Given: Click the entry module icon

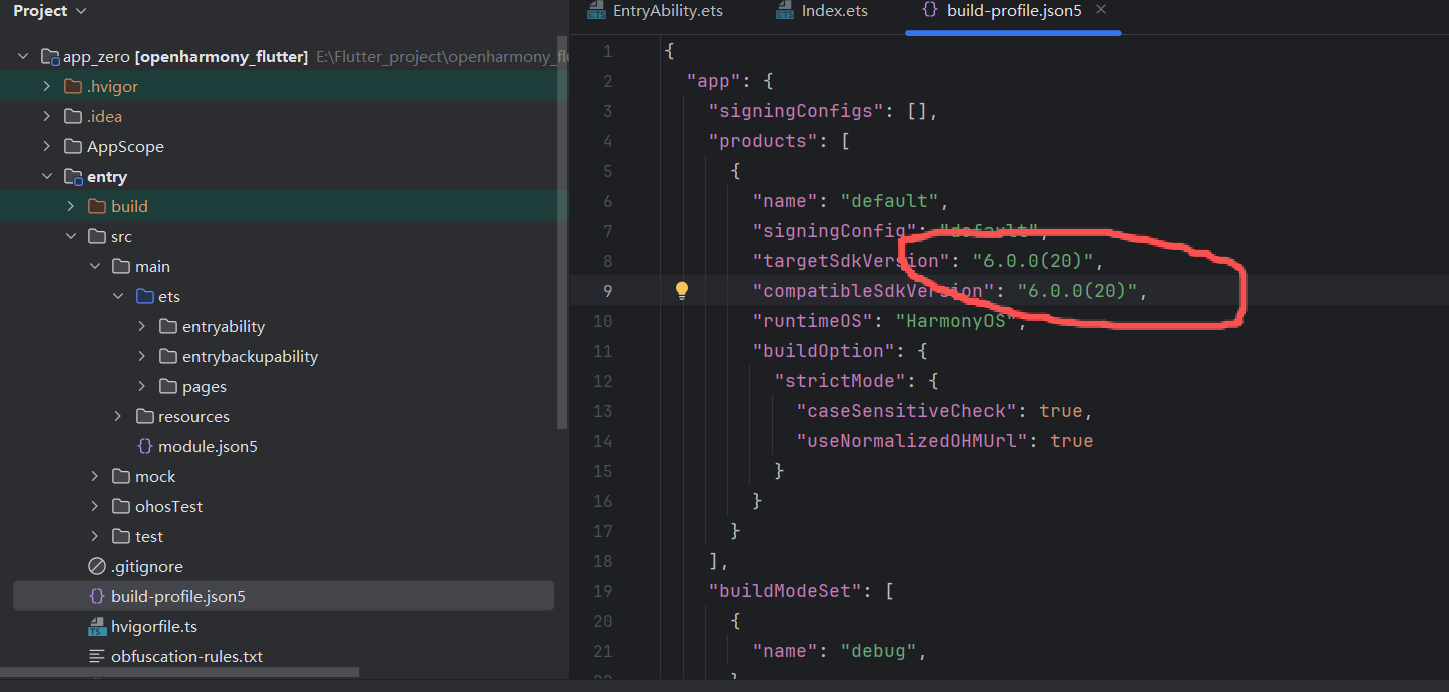Looking at the screenshot, I should coord(73,177).
